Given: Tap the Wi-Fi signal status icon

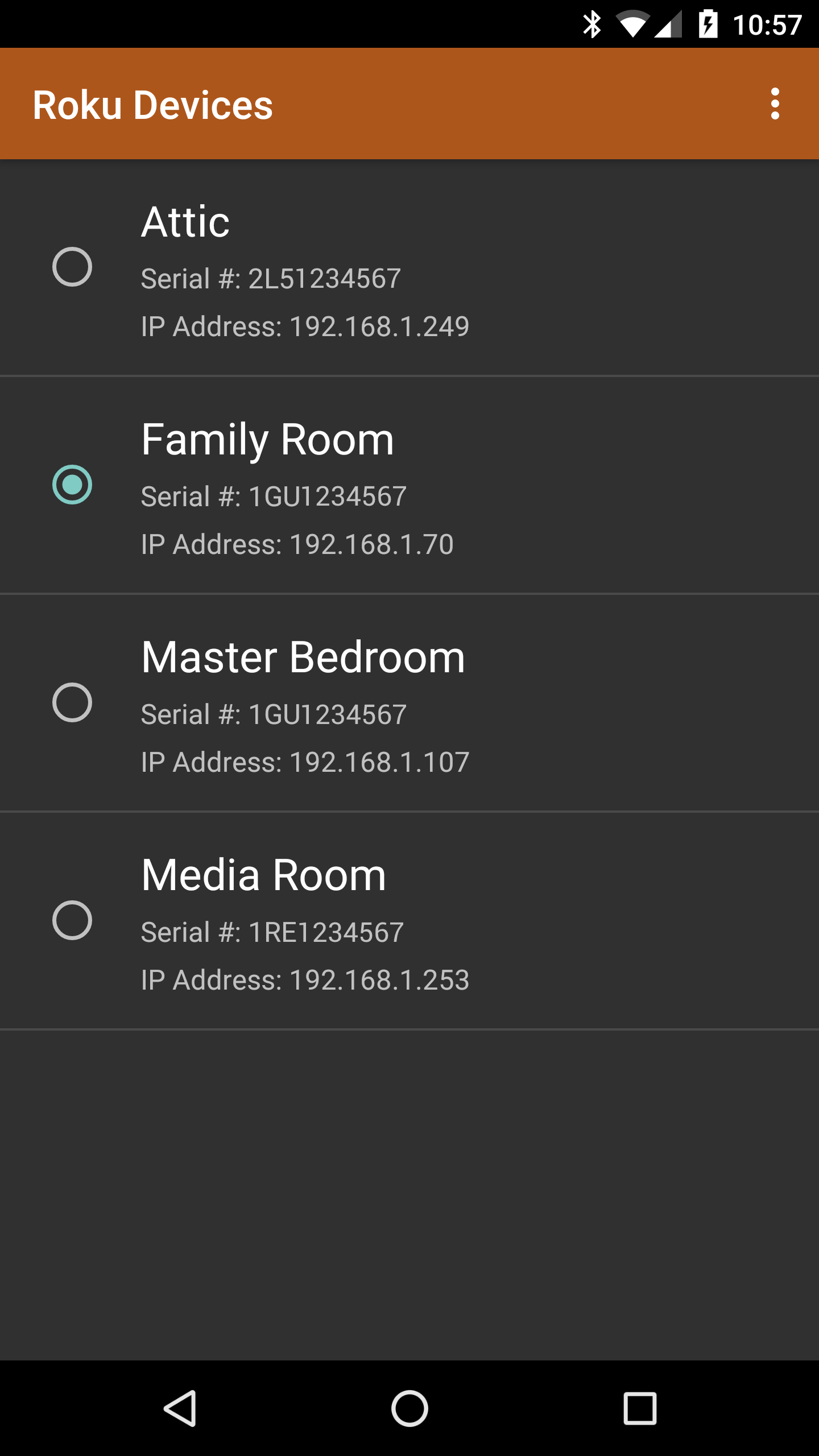Looking at the screenshot, I should click(x=632, y=25).
